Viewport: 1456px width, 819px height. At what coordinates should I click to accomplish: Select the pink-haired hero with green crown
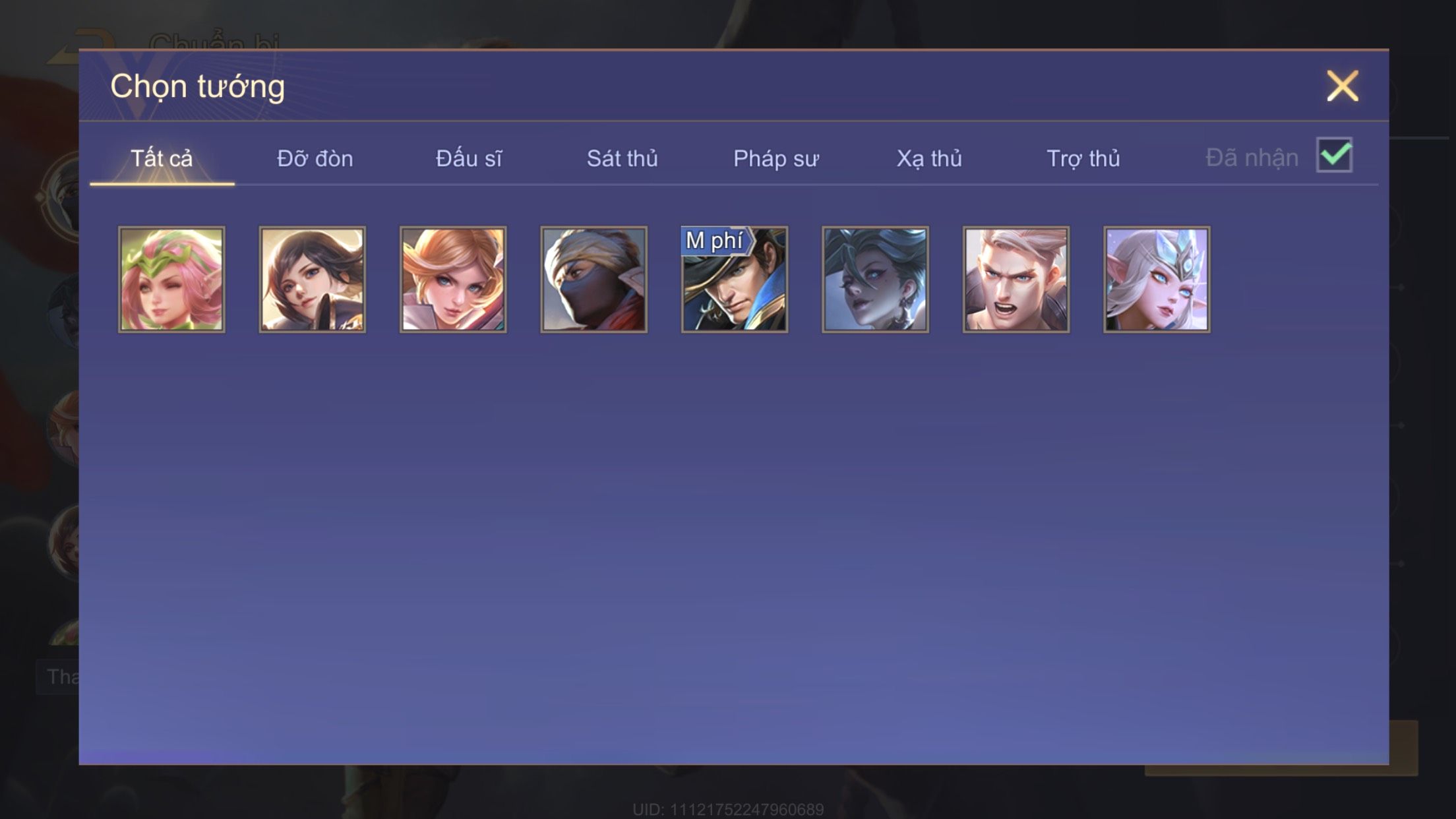[171, 280]
